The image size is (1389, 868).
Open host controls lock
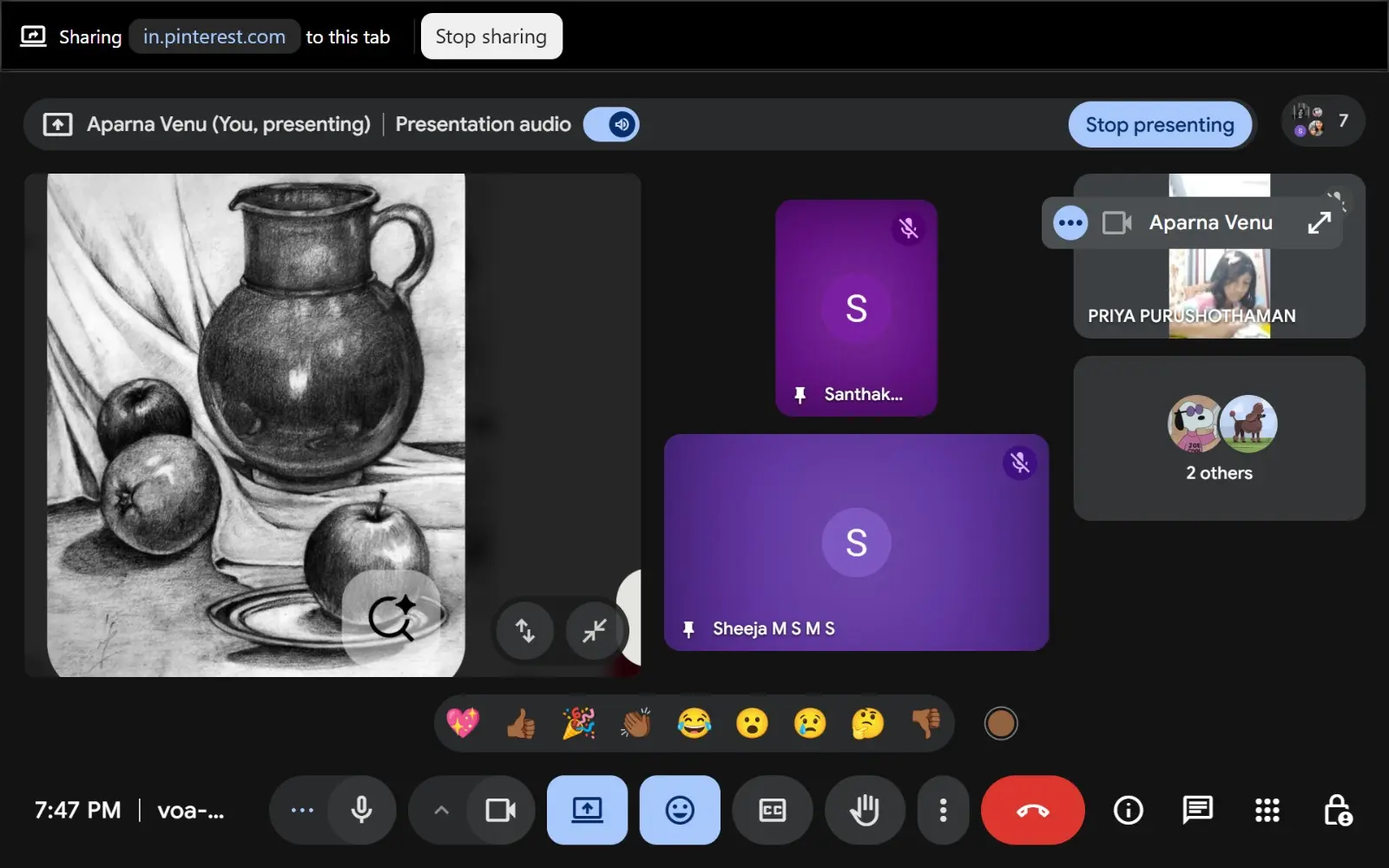pyautogui.click(x=1337, y=810)
